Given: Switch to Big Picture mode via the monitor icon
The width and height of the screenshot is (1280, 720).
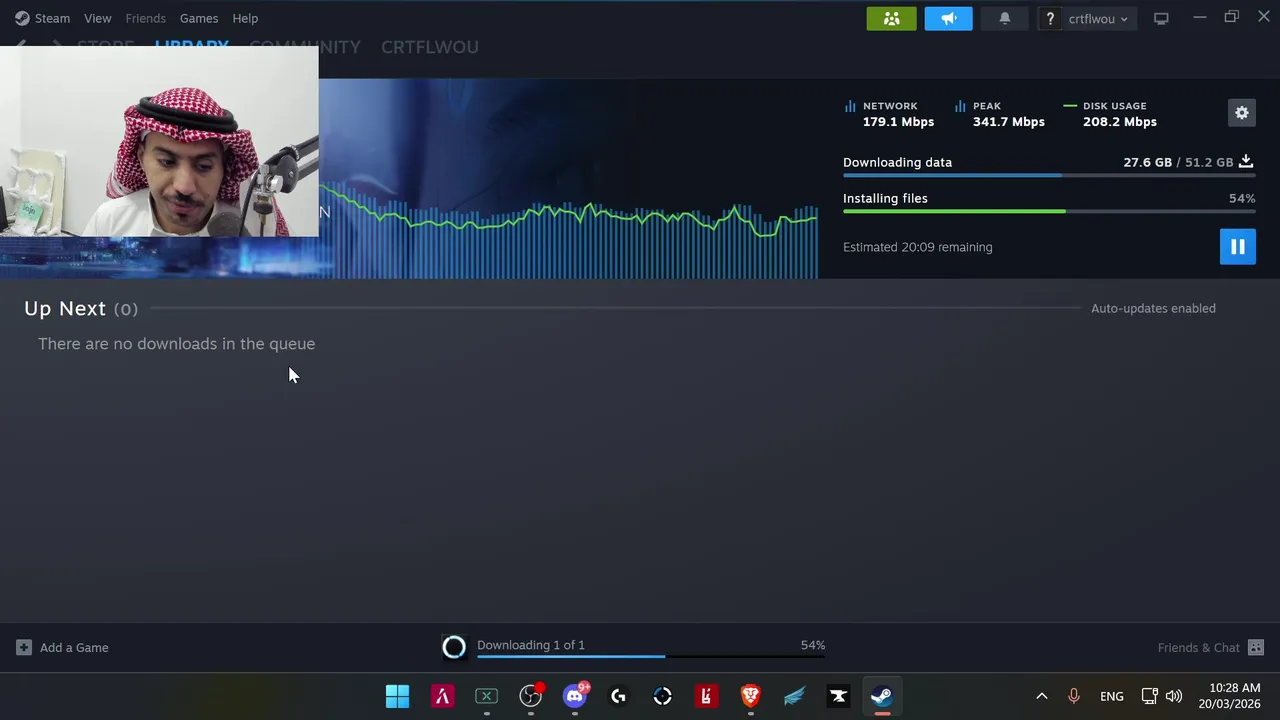Looking at the screenshot, I should tap(1161, 18).
